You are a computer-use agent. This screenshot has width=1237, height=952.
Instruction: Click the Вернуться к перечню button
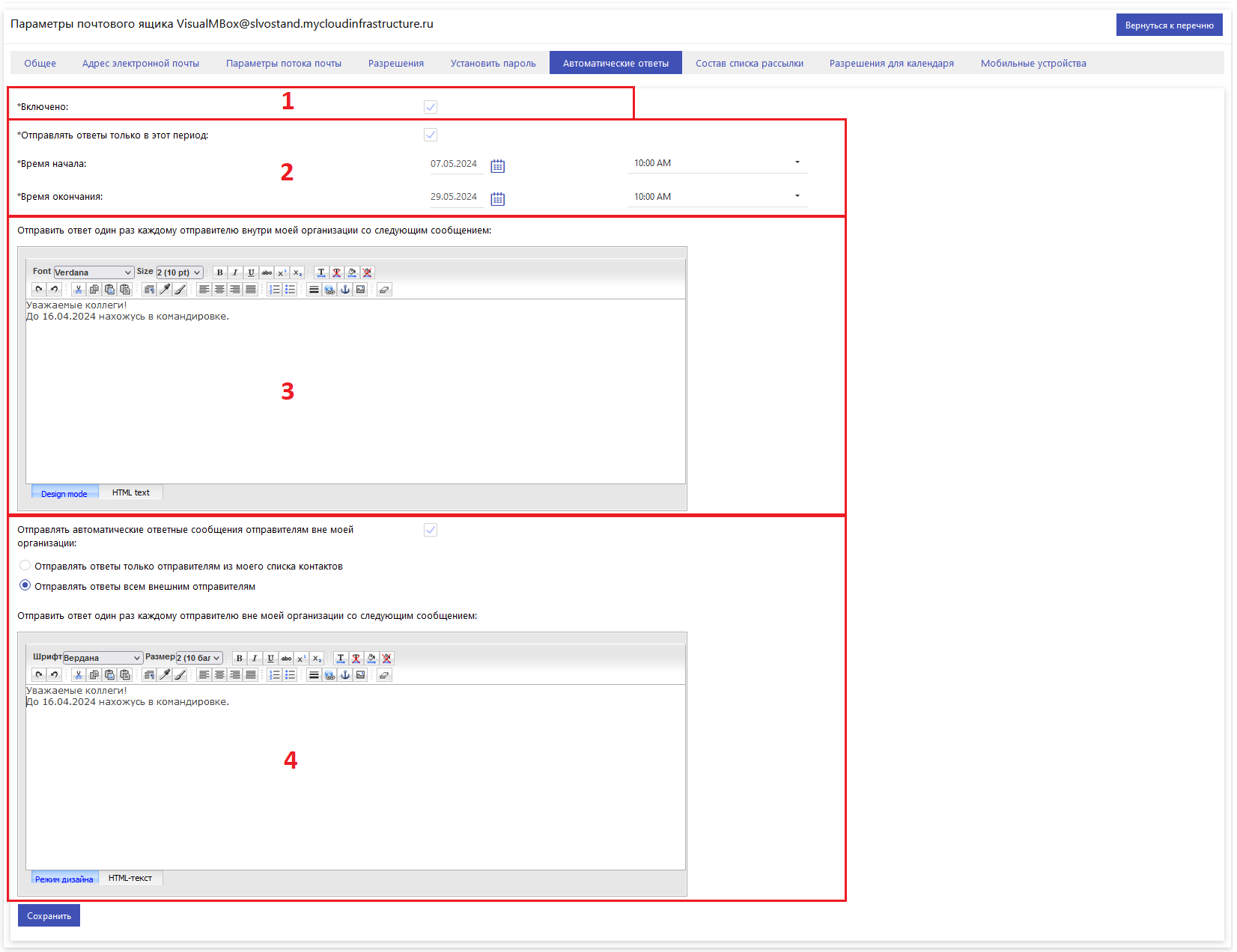(1169, 25)
